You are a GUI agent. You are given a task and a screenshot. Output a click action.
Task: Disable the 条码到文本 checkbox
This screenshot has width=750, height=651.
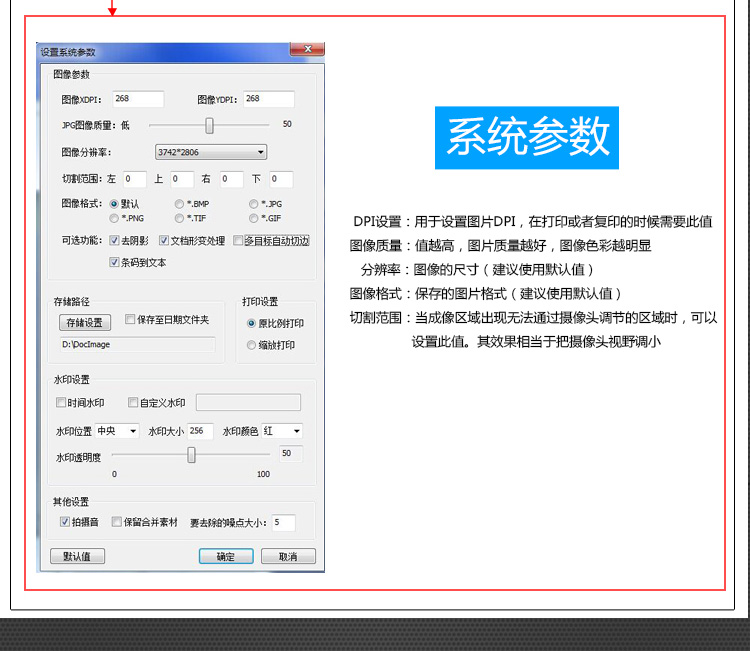point(115,263)
